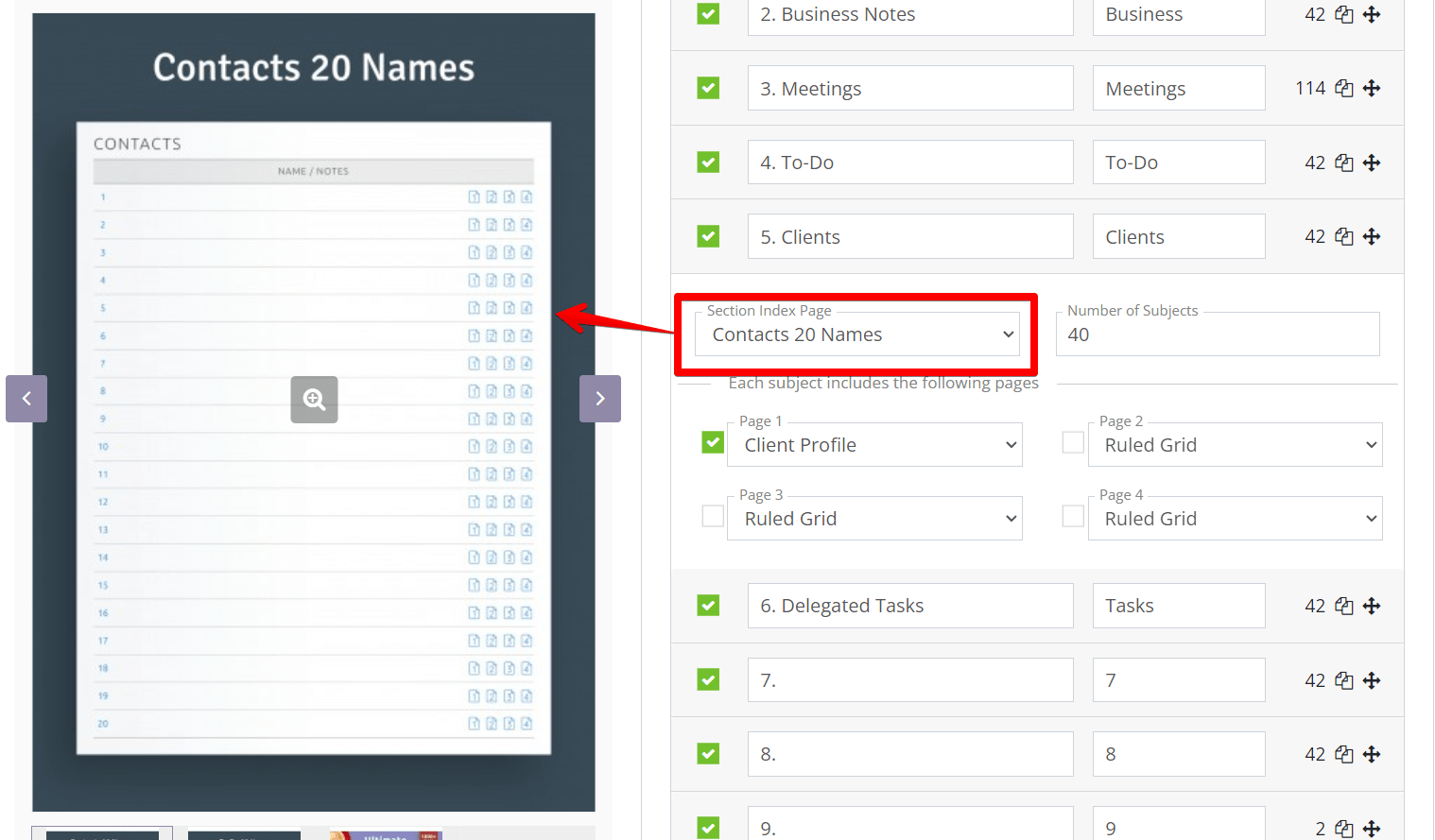Click the move icon for the To-Do section

(x=1372, y=162)
